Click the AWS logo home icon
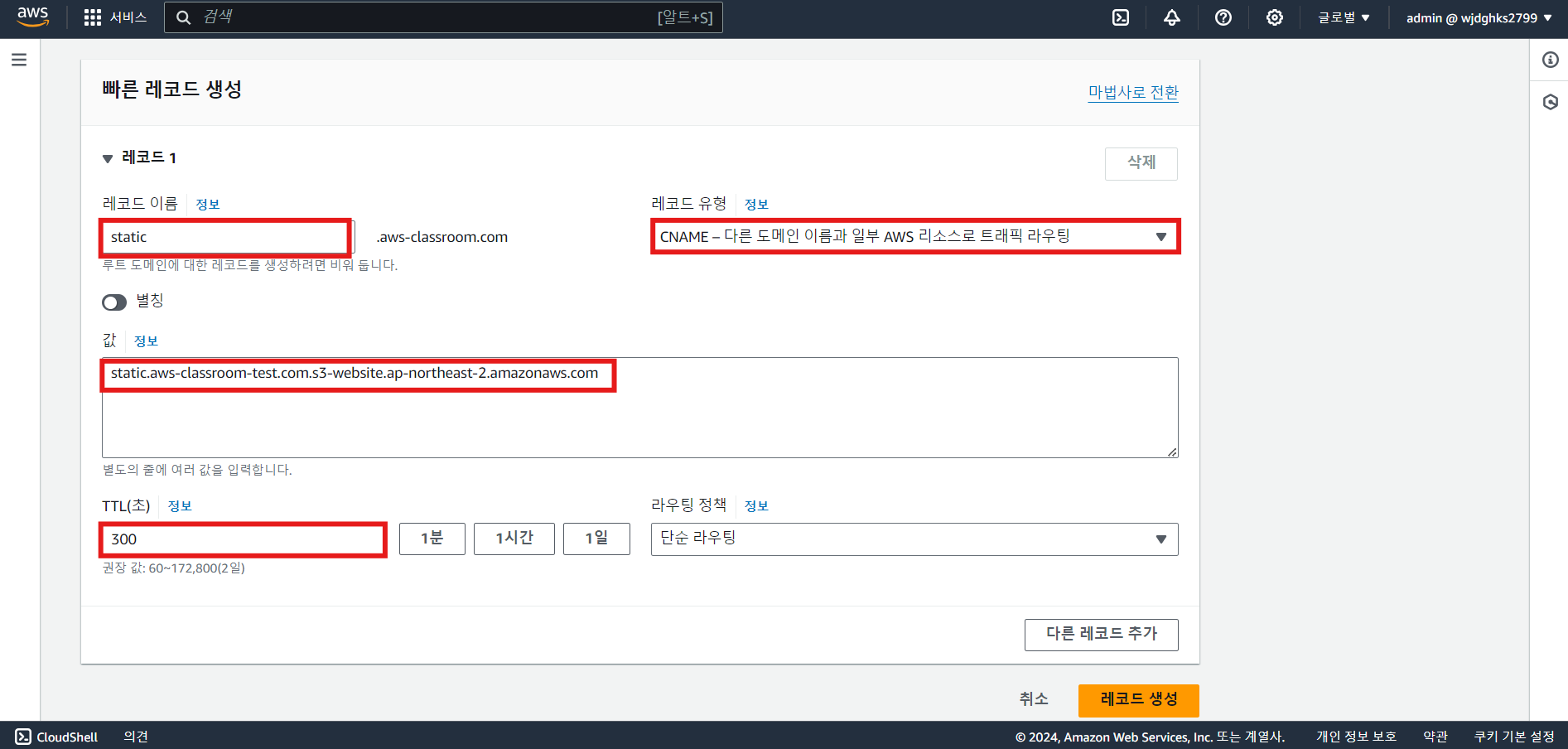The image size is (1568, 749). pos(33,17)
